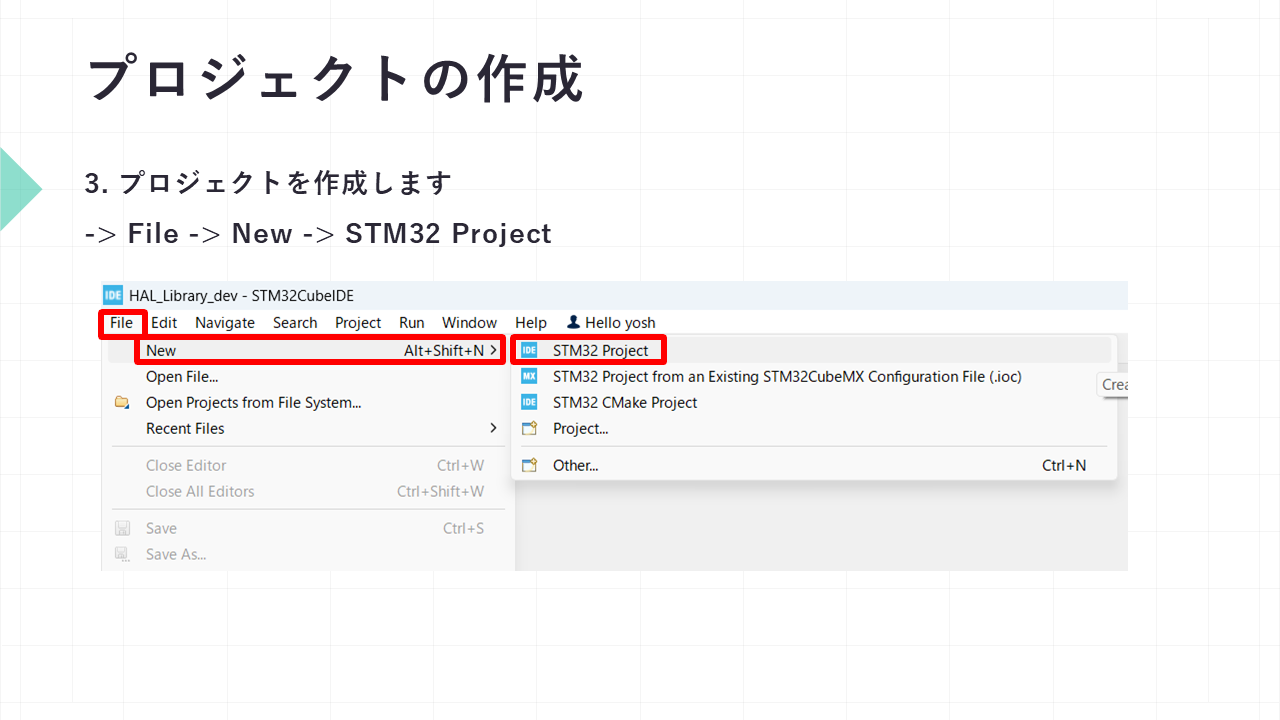The height and width of the screenshot is (720, 1280).
Task: Click the IDE icon next to STM32 CMake Project
Action: pyautogui.click(x=530, y=402)
